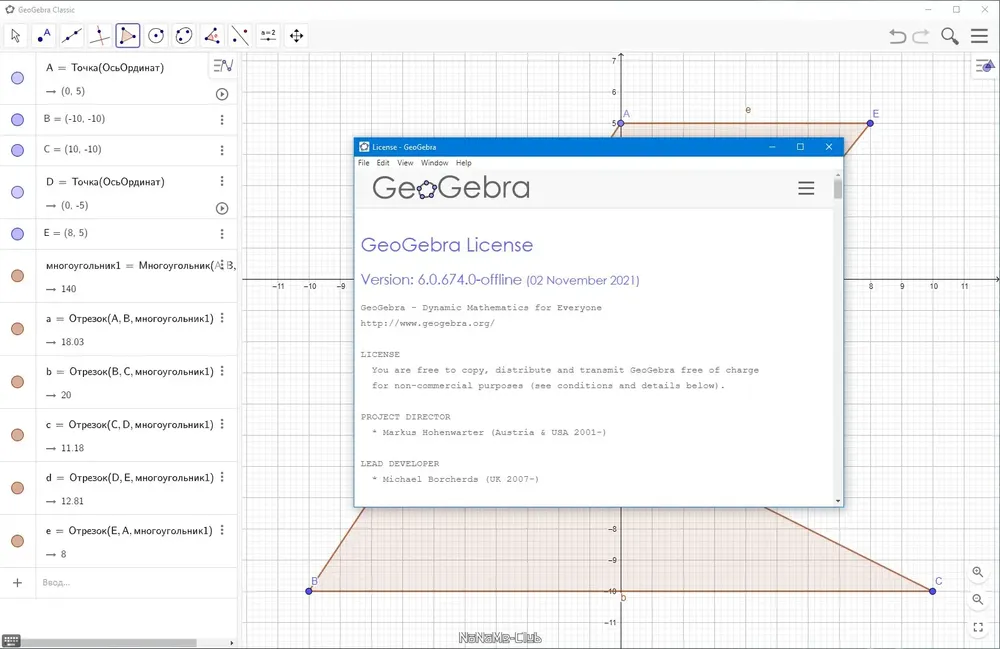Open the View menu in License window

coord(405,163)
